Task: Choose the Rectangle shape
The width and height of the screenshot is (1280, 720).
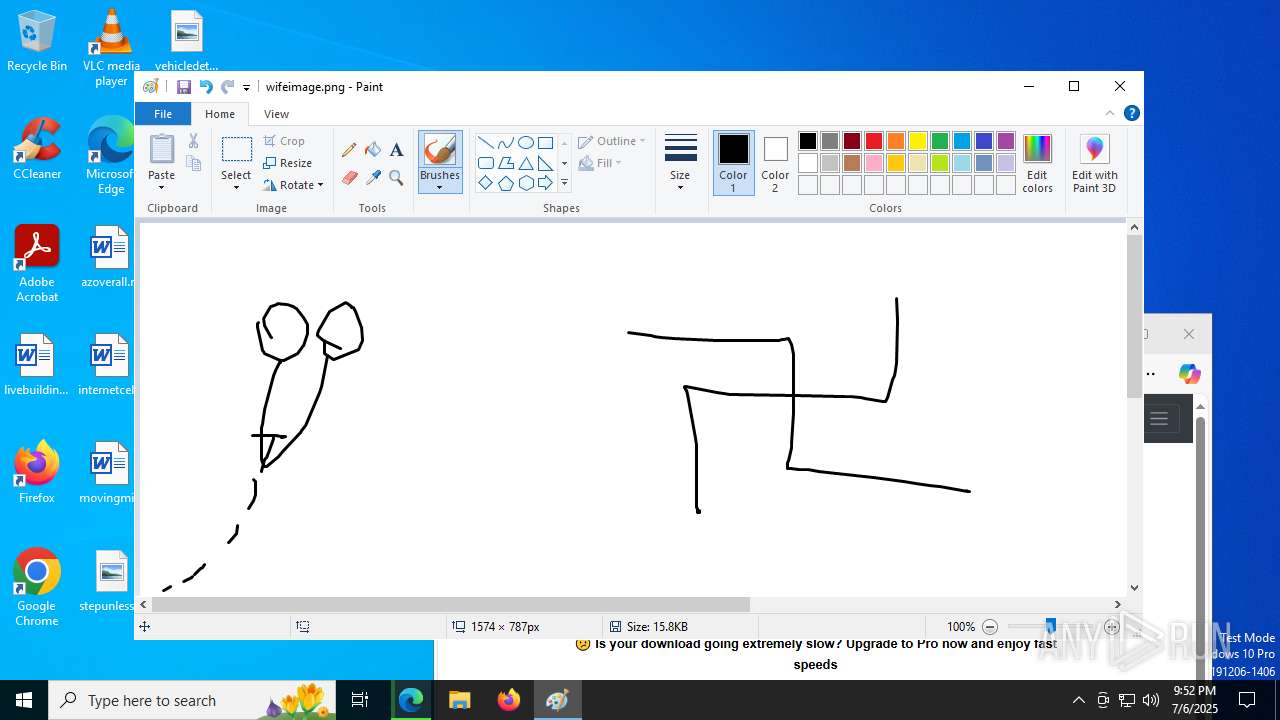Action: point(545,142)
